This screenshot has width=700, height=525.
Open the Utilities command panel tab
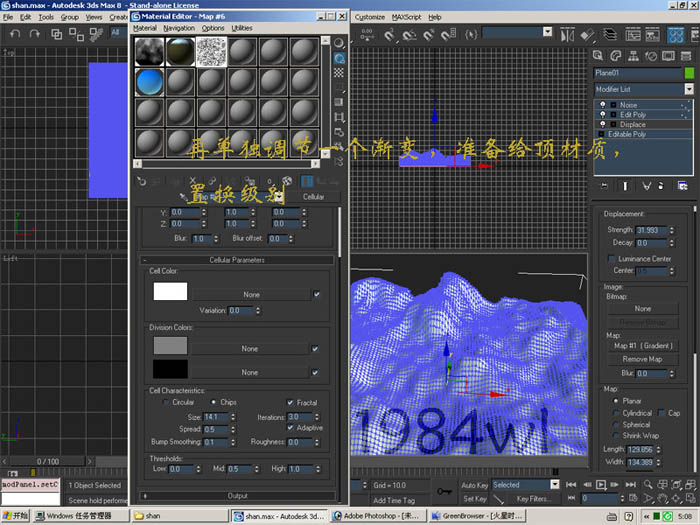(686, 56)
